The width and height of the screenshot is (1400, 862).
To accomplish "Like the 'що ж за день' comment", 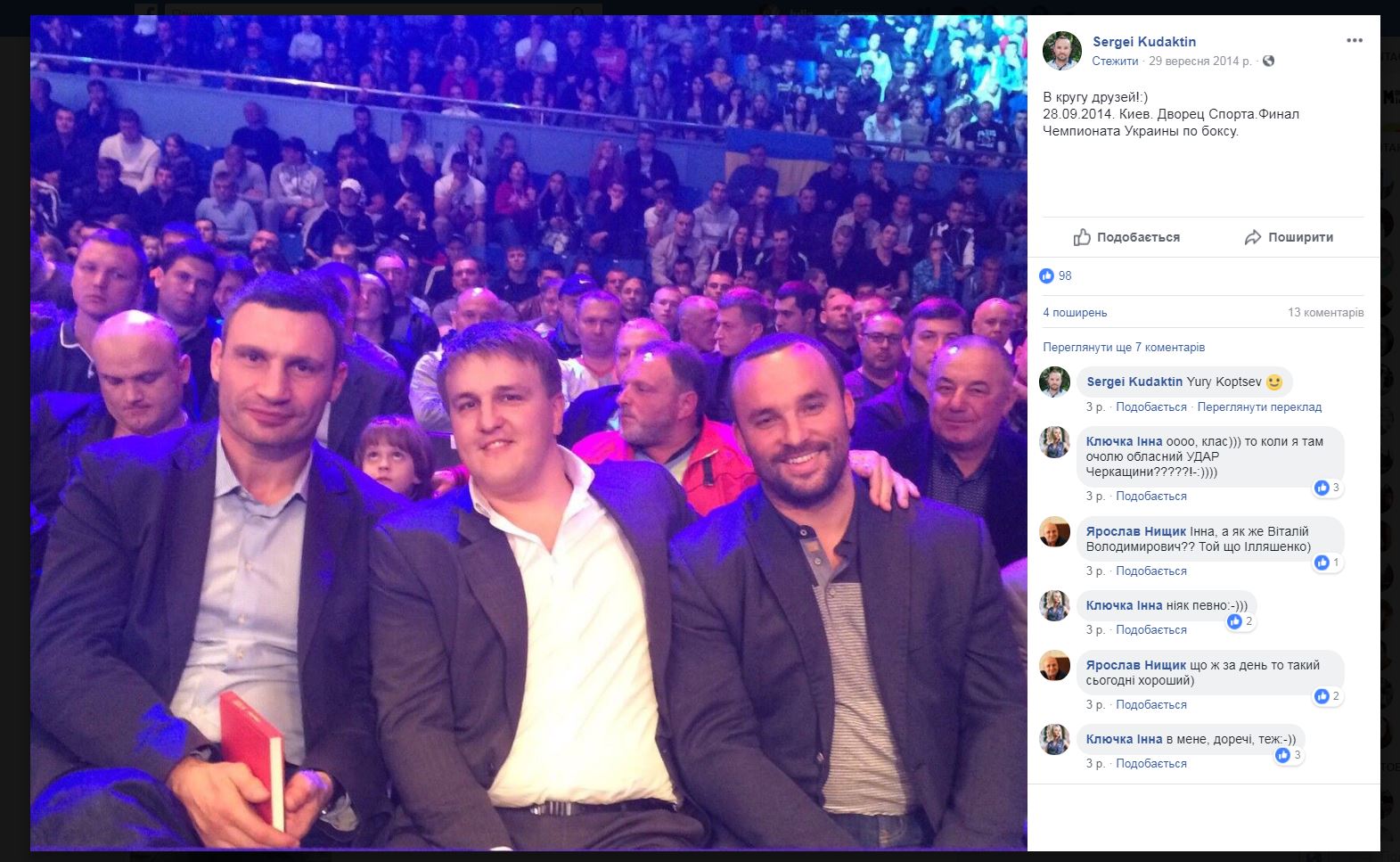I will click(1151, 705).
